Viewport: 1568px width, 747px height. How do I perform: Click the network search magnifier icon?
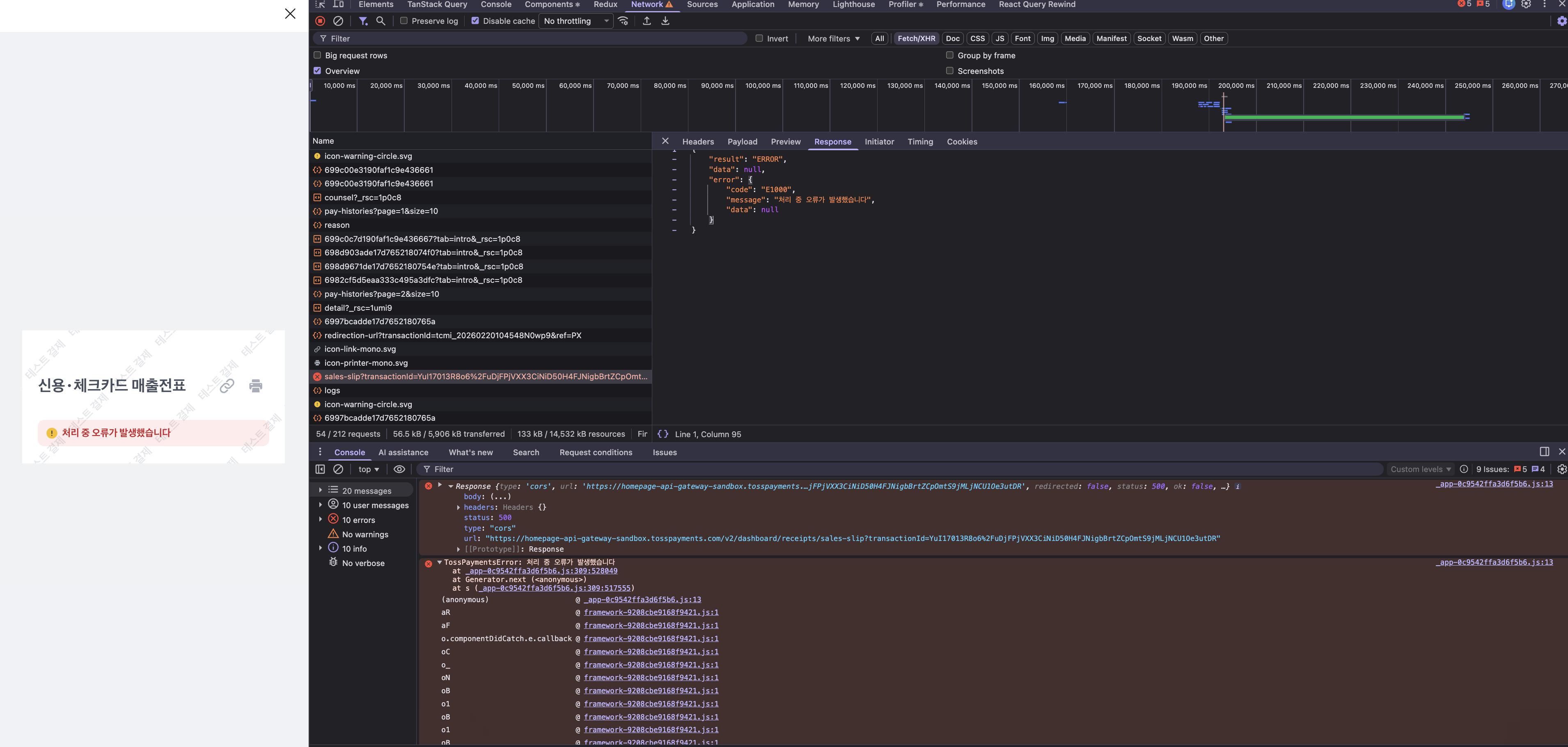(381, 21)
